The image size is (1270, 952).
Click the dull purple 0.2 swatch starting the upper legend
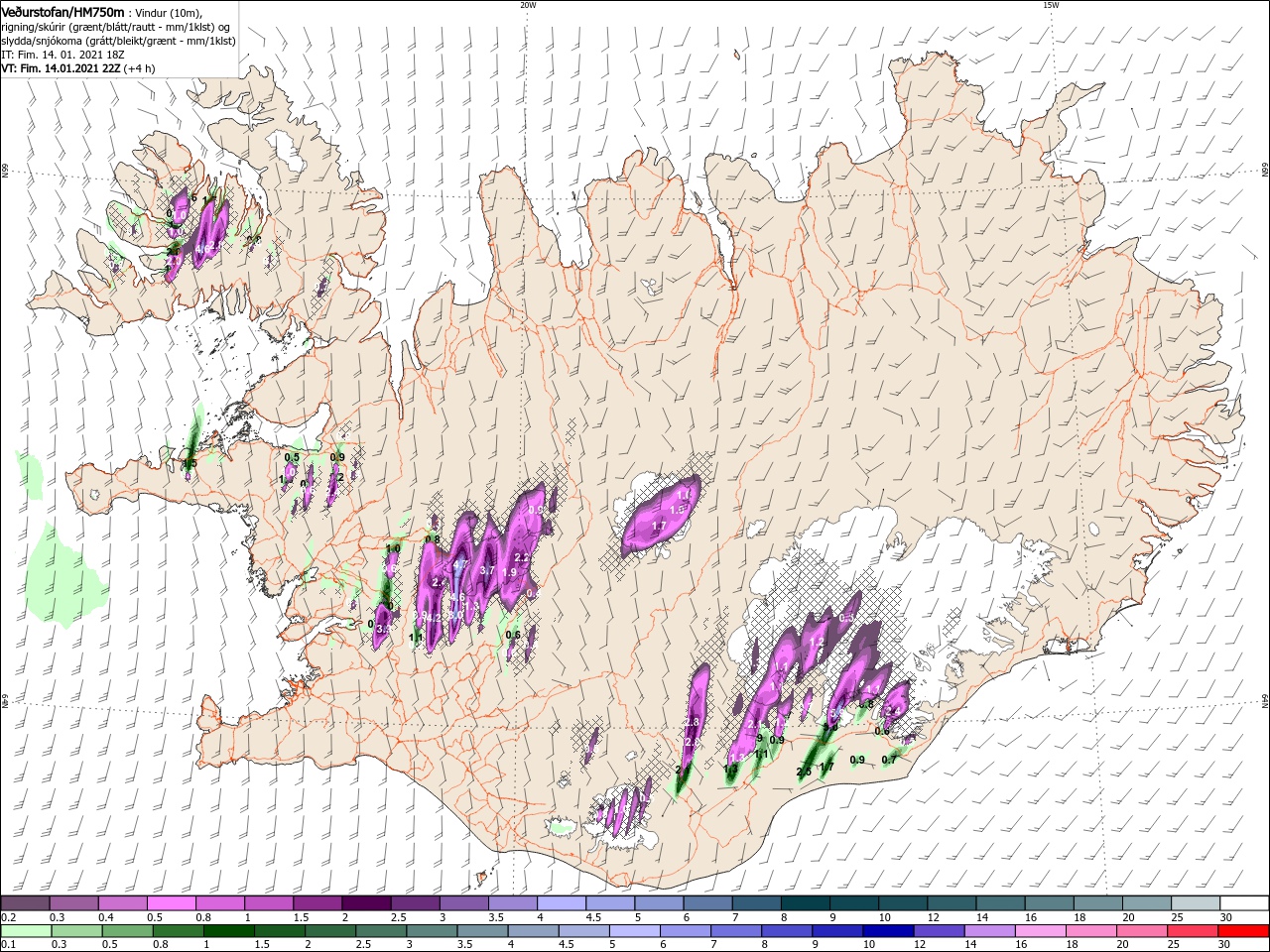(x=25, y=903)
